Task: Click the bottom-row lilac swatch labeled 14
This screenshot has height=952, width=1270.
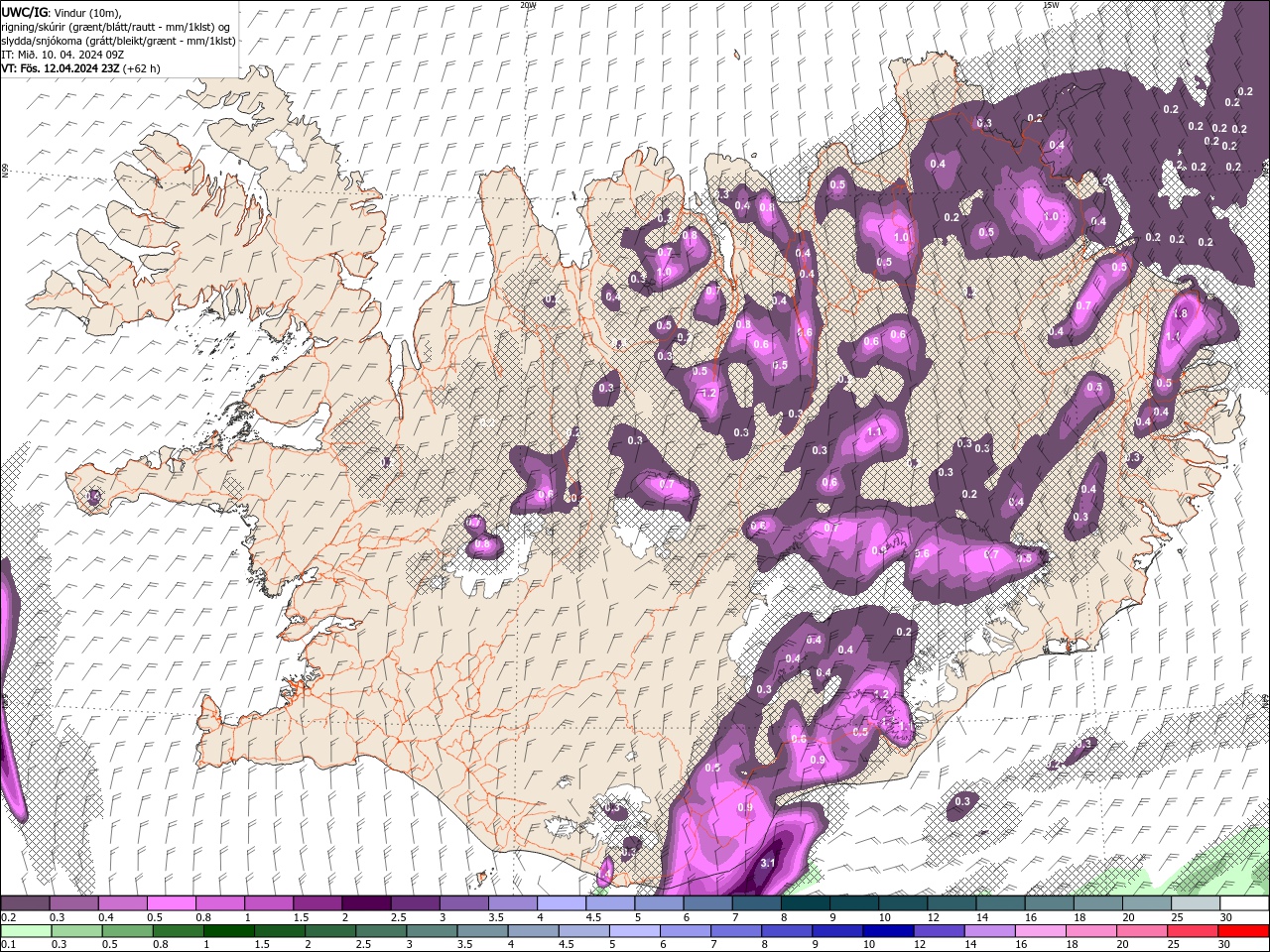Action: coord(989,931)
